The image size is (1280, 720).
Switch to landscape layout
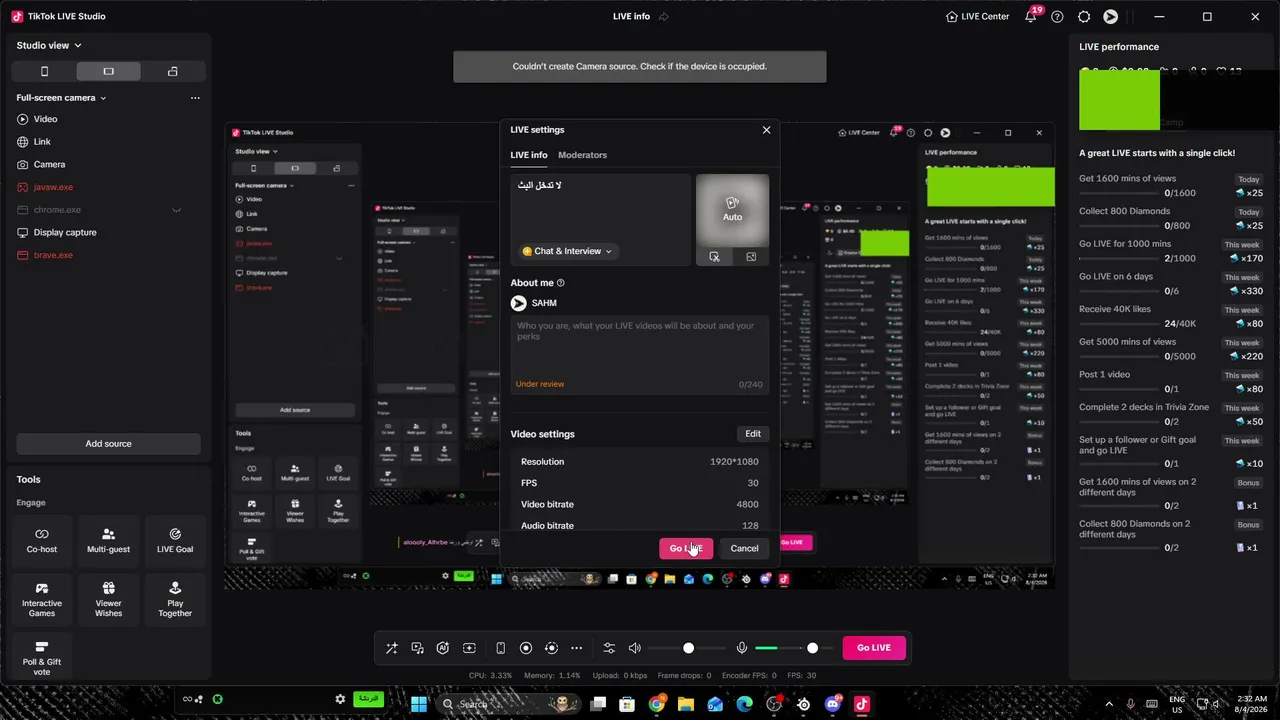click(108, 71)
